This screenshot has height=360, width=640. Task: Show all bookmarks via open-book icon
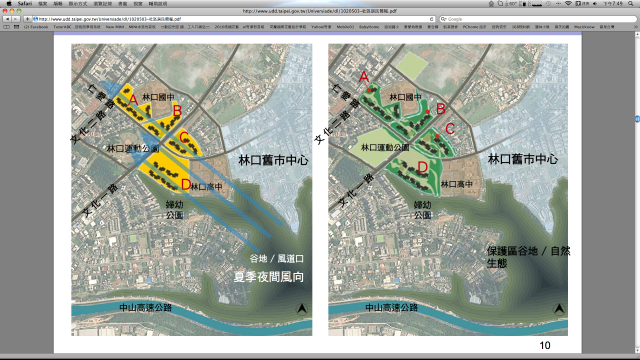tap(6, 27)
